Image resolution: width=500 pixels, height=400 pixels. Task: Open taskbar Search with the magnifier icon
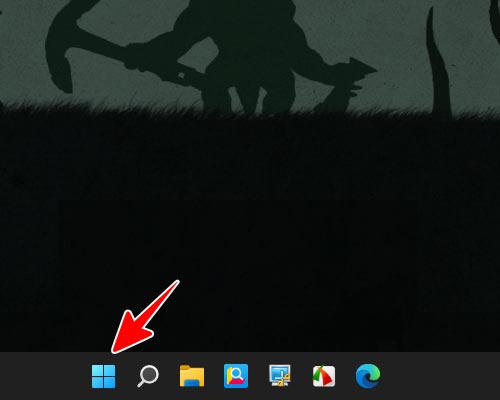[148, 376]
